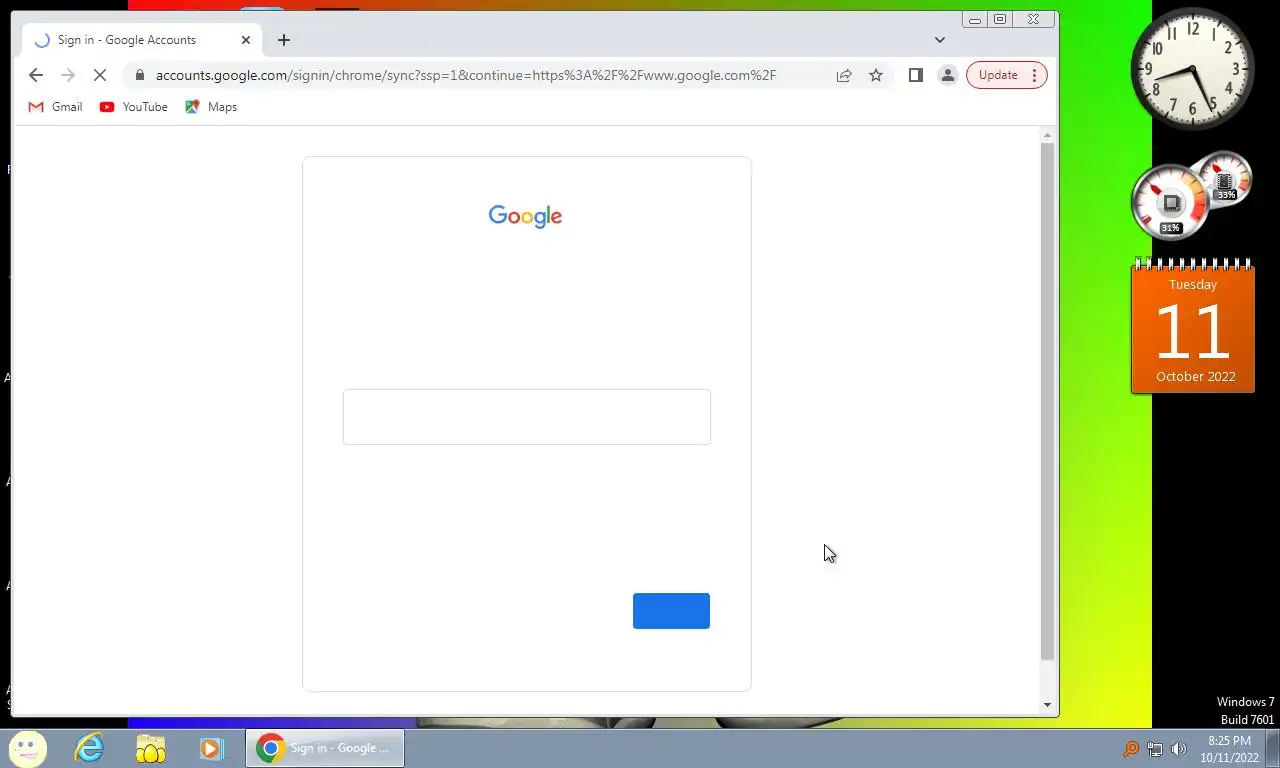Click the Update button in Chrome toolbar

[1006, 75]
